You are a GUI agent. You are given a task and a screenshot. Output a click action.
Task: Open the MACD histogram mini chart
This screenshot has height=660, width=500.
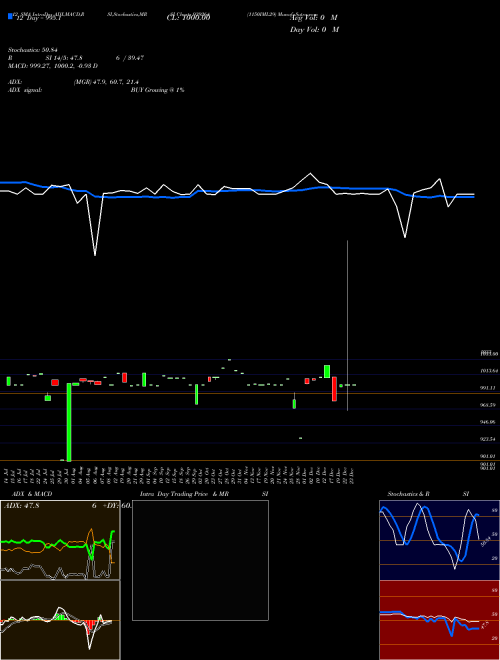(x=60, y=620)
